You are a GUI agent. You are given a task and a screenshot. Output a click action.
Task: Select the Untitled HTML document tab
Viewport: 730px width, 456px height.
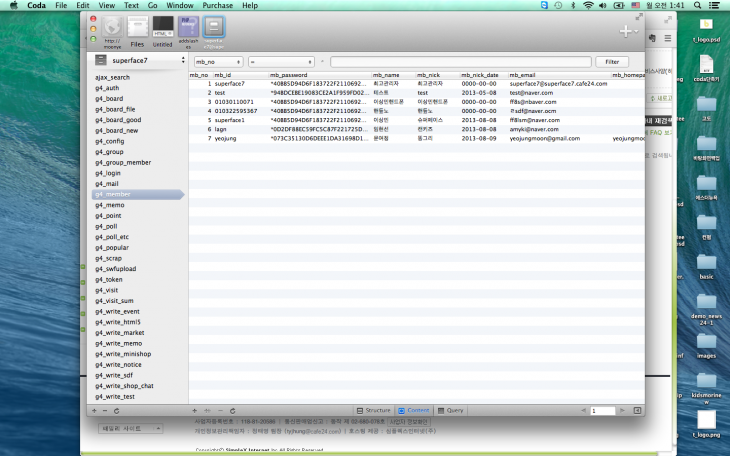pyautogui.click(x=162, y=29)
